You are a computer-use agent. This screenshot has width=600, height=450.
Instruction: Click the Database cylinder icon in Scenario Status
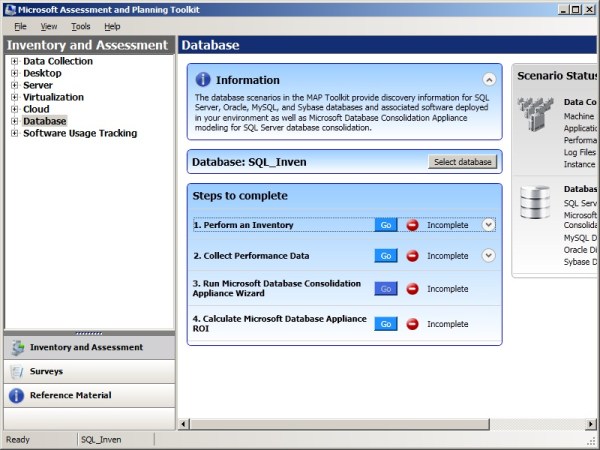tap(535, 203)
